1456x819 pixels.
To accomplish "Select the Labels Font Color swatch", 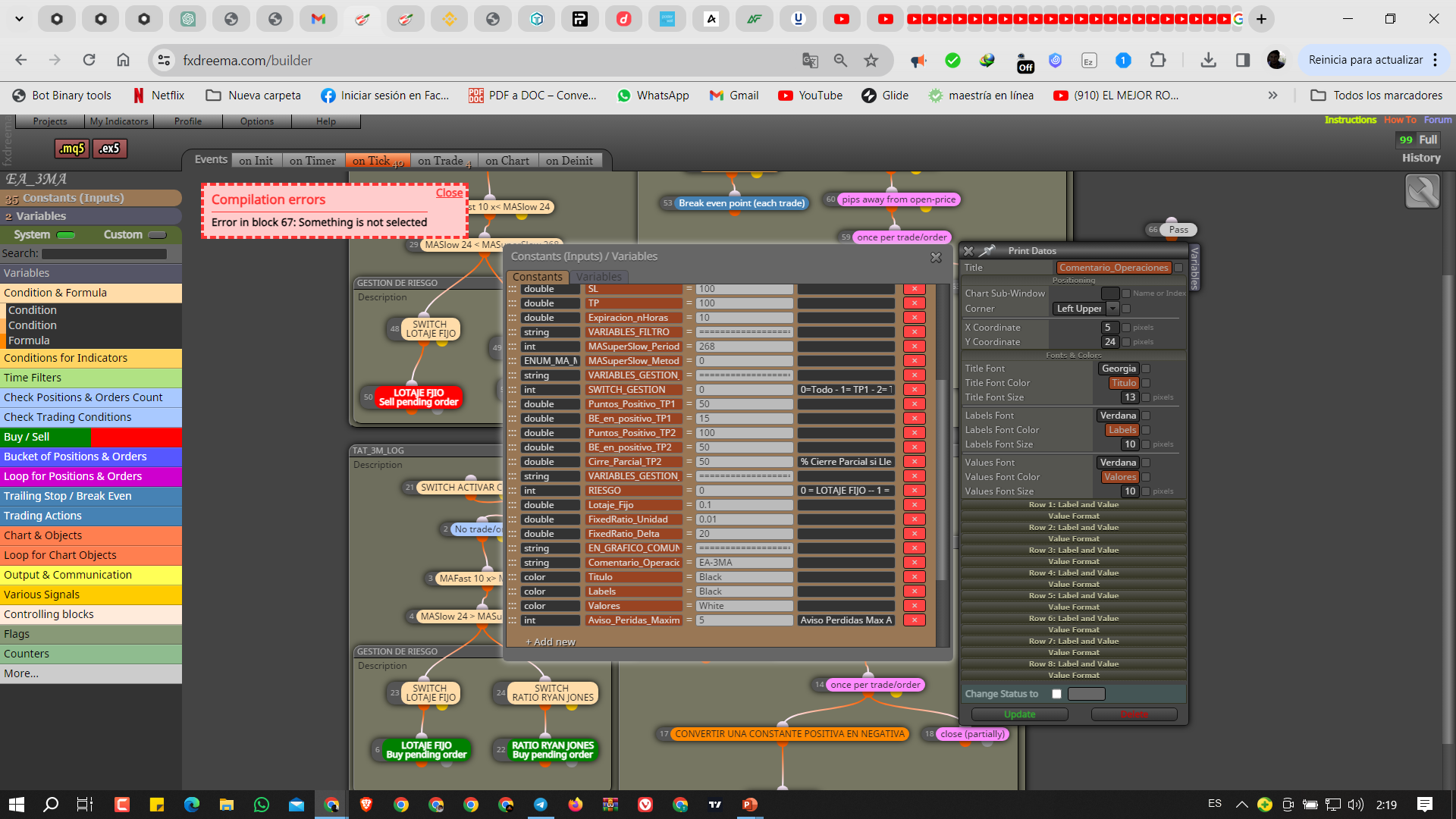I will (x=1122, y=430).
